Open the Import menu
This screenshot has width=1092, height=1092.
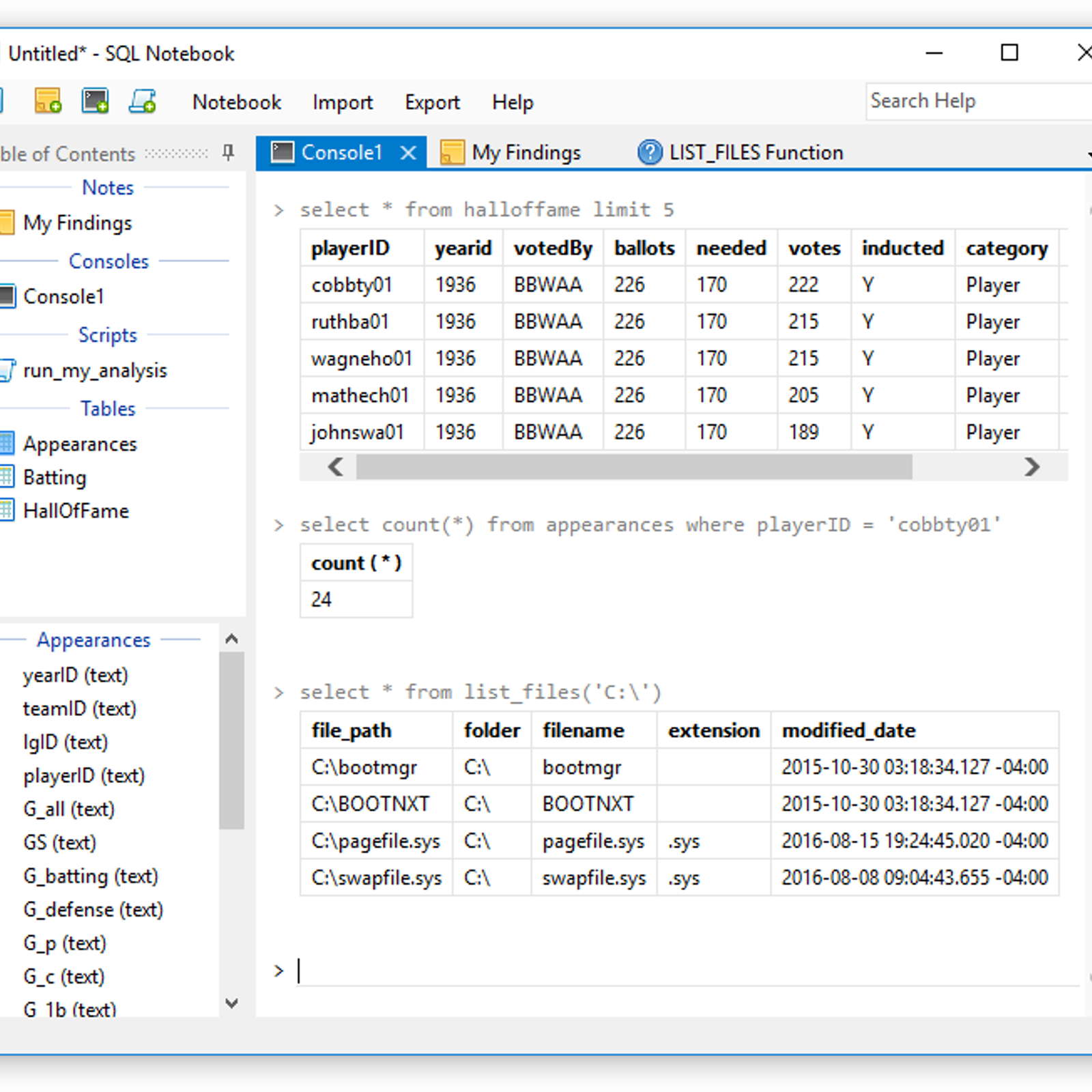343,102
